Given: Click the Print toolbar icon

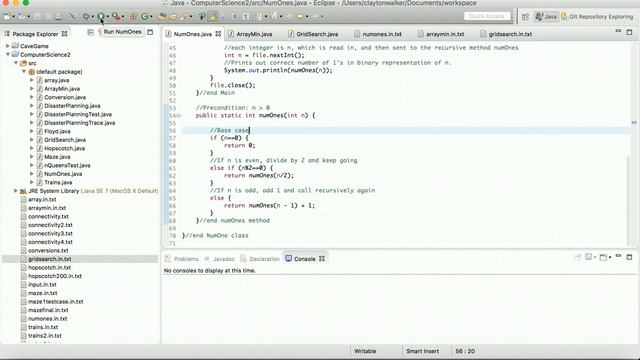Looking at the screenshot, I should tap(59, 16).
